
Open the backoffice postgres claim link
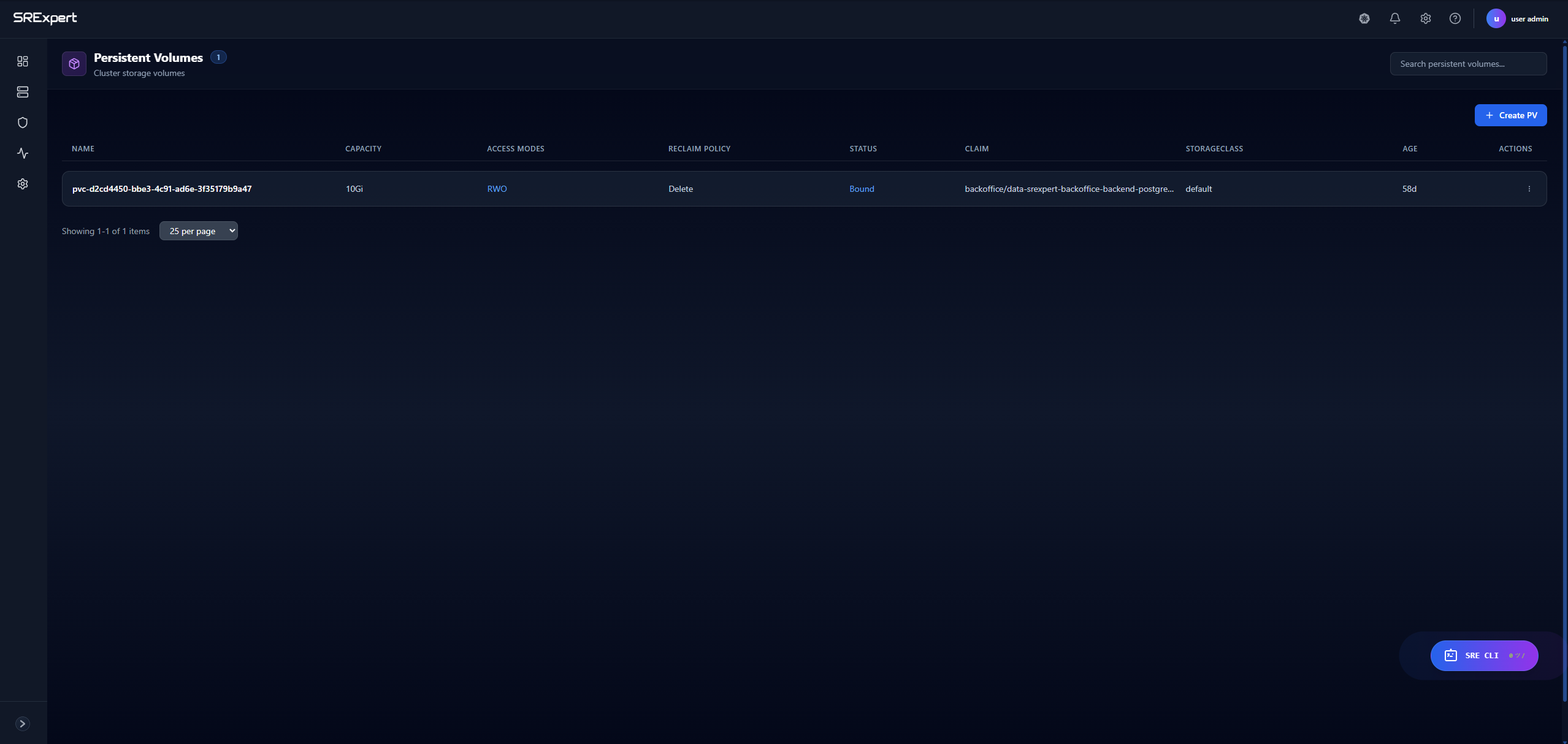tap(1069, 189)
